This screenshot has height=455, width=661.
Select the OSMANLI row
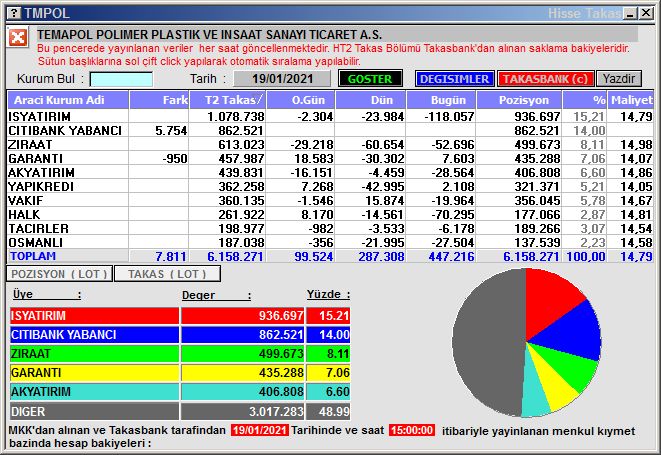point(330,242)
